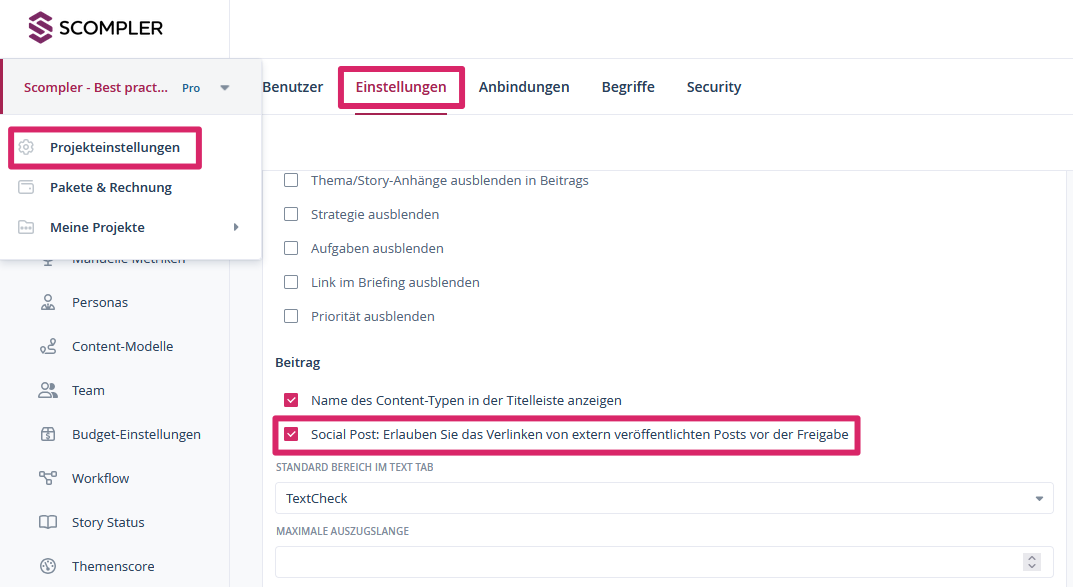Click the Story Status book icon
1073x587 pixels.
tap(48, 522)
